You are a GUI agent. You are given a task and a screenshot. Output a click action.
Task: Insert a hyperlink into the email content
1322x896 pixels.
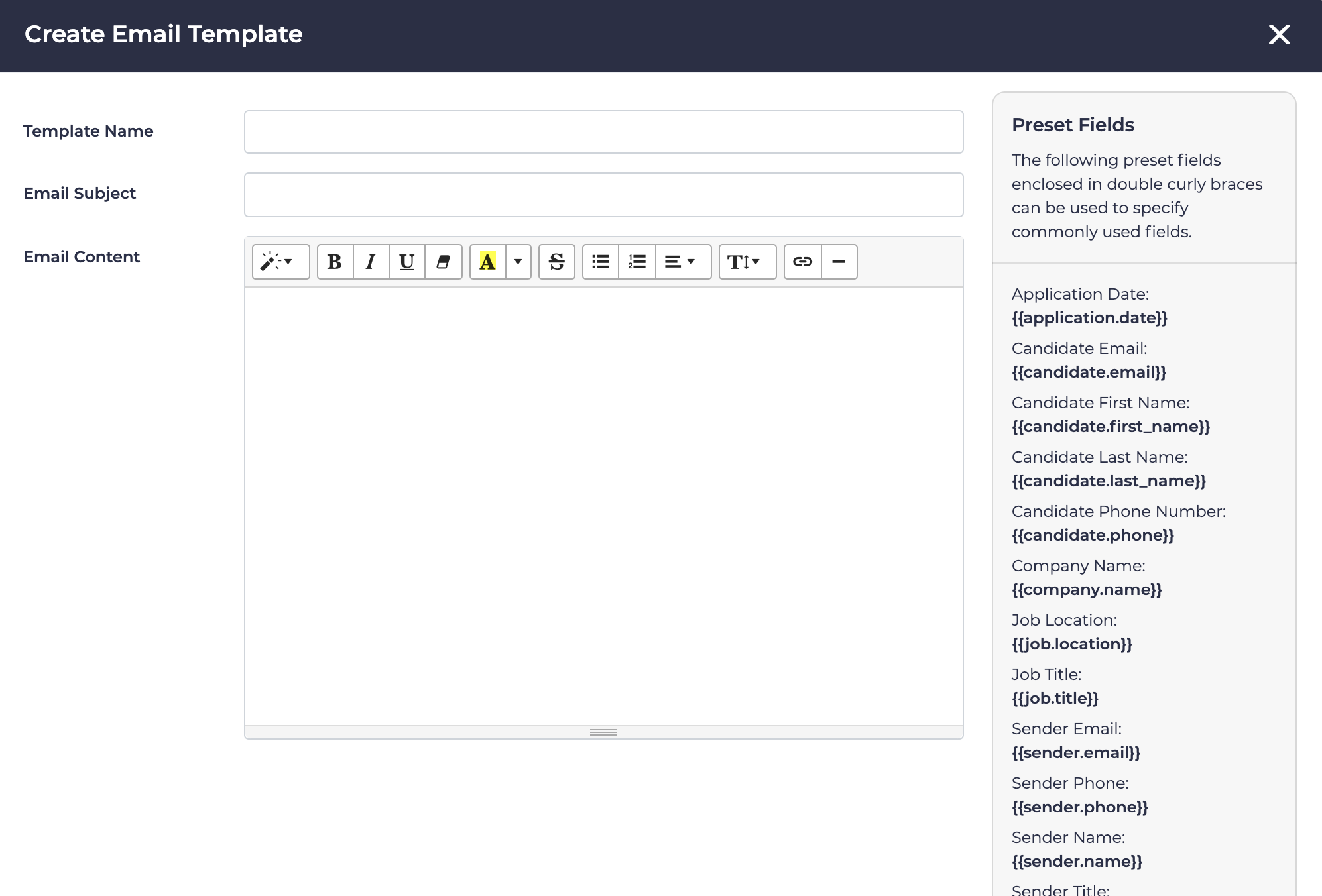coord(802,262)
